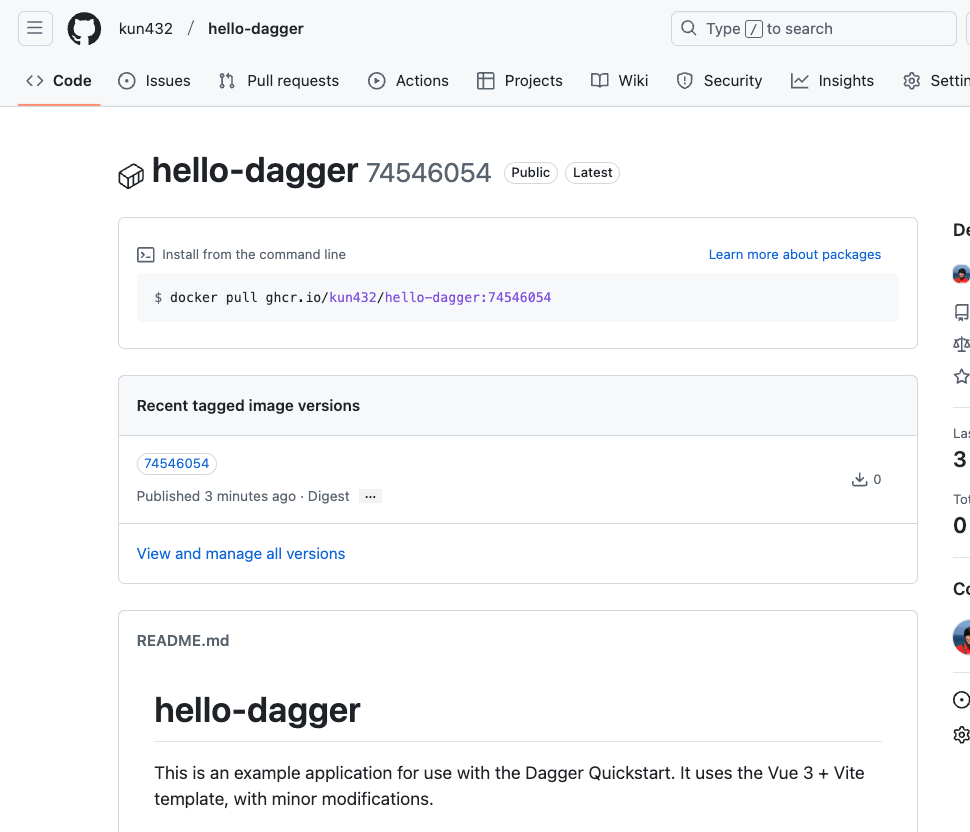Click the sidebar star icon
Image resolution: width=970 pixels, height=832 pixels.
pyautogui.click(x=961, y=376)
